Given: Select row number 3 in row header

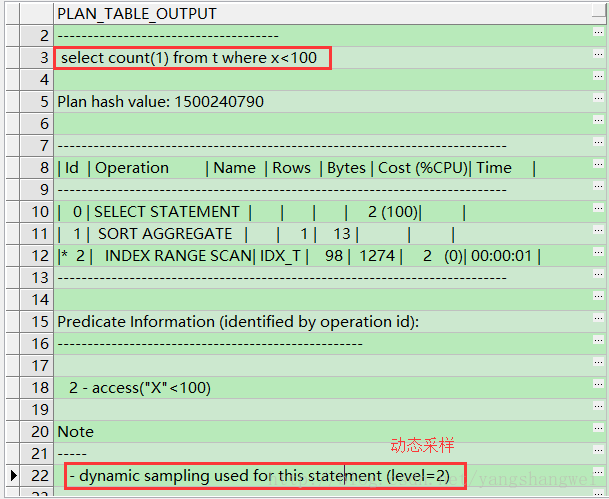Looking at the screenshot, I should click(x=38, y=58).
